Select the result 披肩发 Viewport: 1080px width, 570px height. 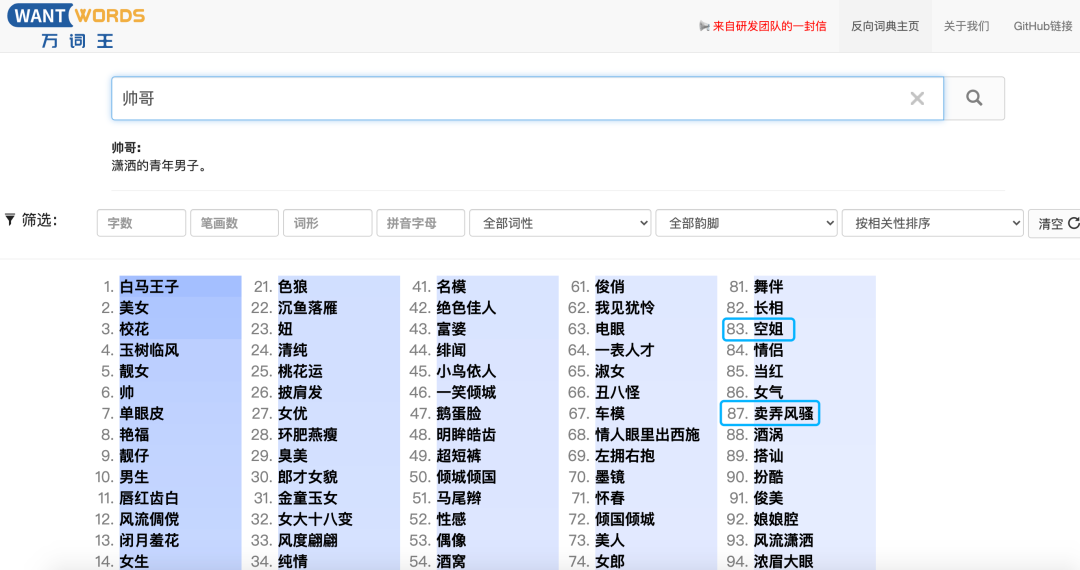300,392
